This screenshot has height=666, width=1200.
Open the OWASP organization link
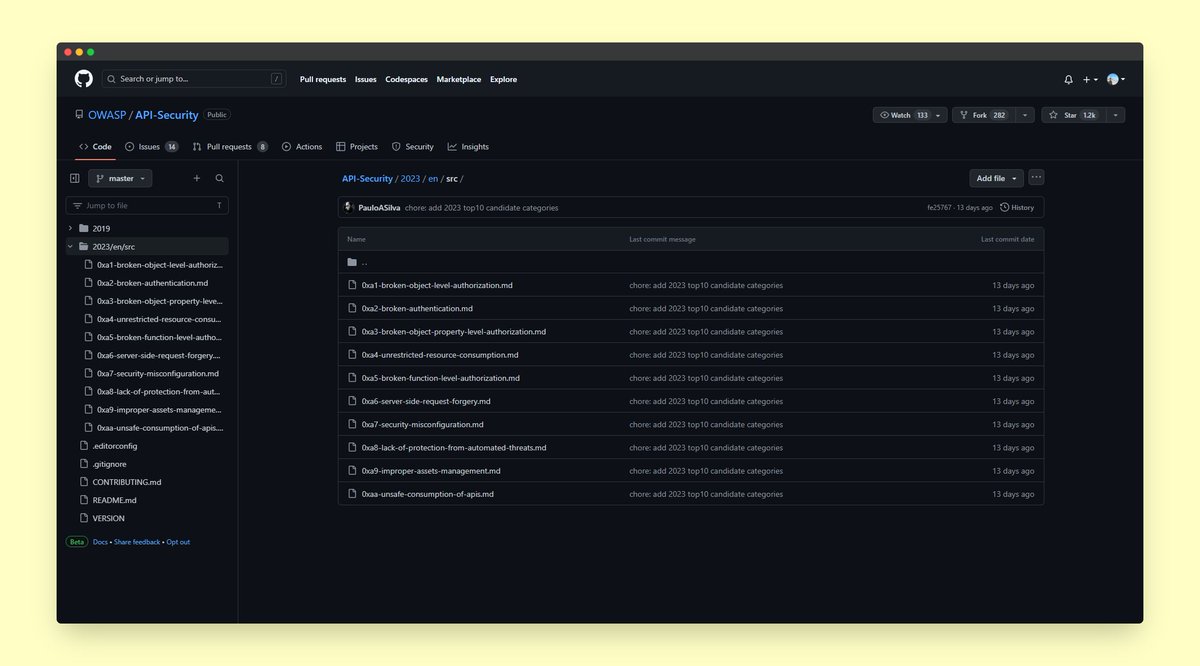(x=106, y=115)
